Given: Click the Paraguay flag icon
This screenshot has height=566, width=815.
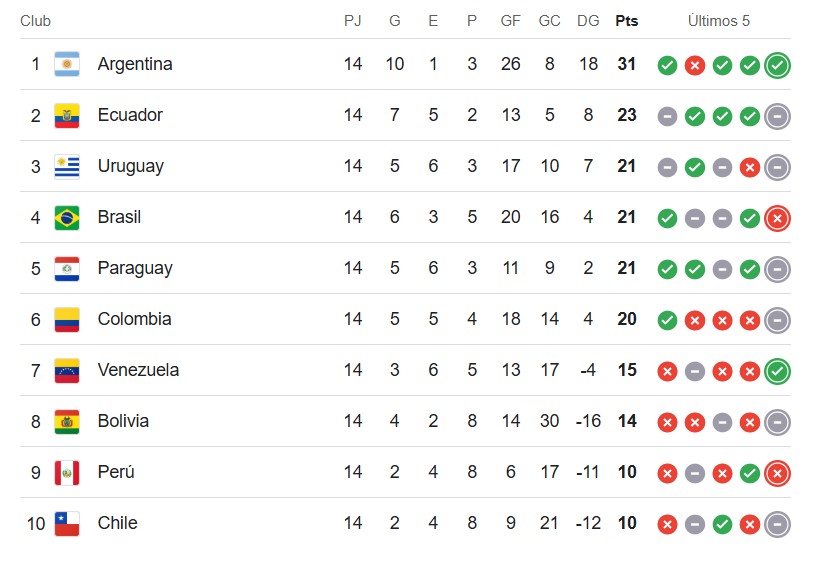Looking at the screenshot, I should (67, 268).
